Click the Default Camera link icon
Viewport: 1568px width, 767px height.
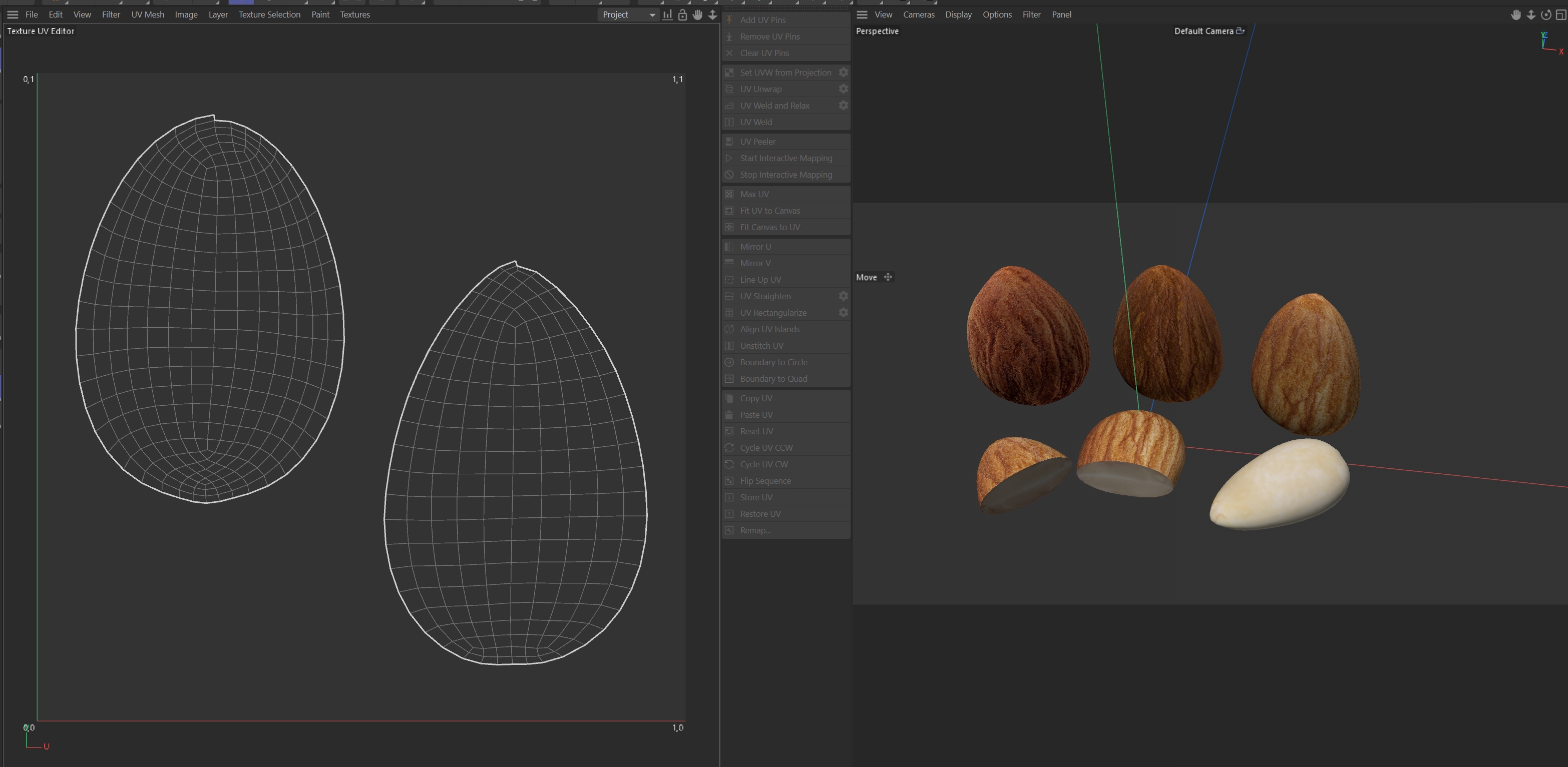pos(1240,31)
